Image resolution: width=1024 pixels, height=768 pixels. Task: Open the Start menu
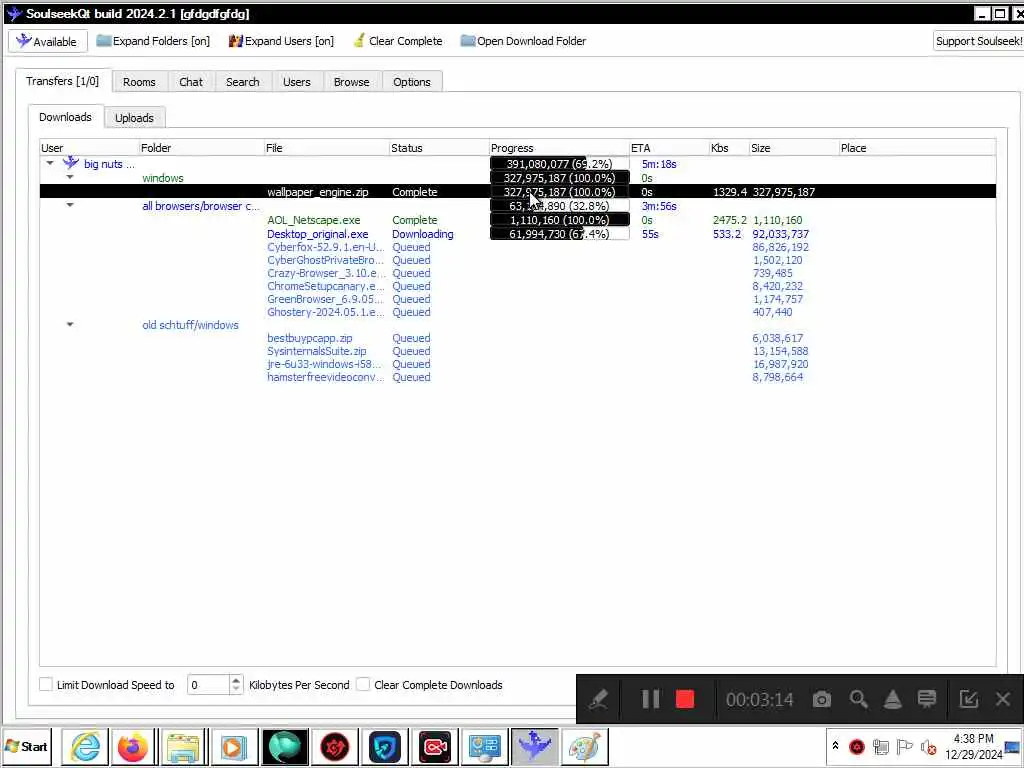coord(27,746)
